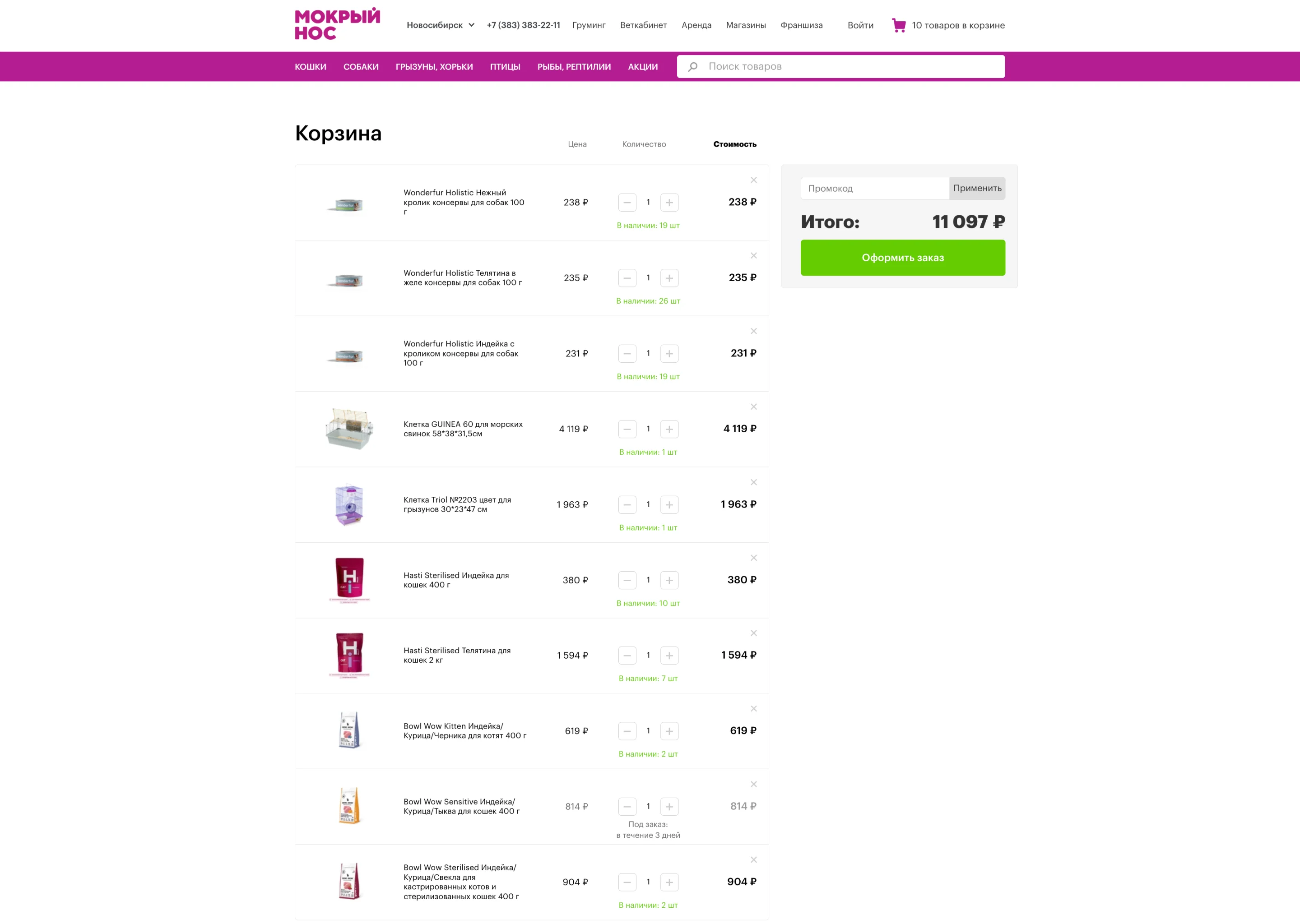Open the Птицы category
Image resolution: width=1300 pixels, height=924 pixels.
pos(506,67)
